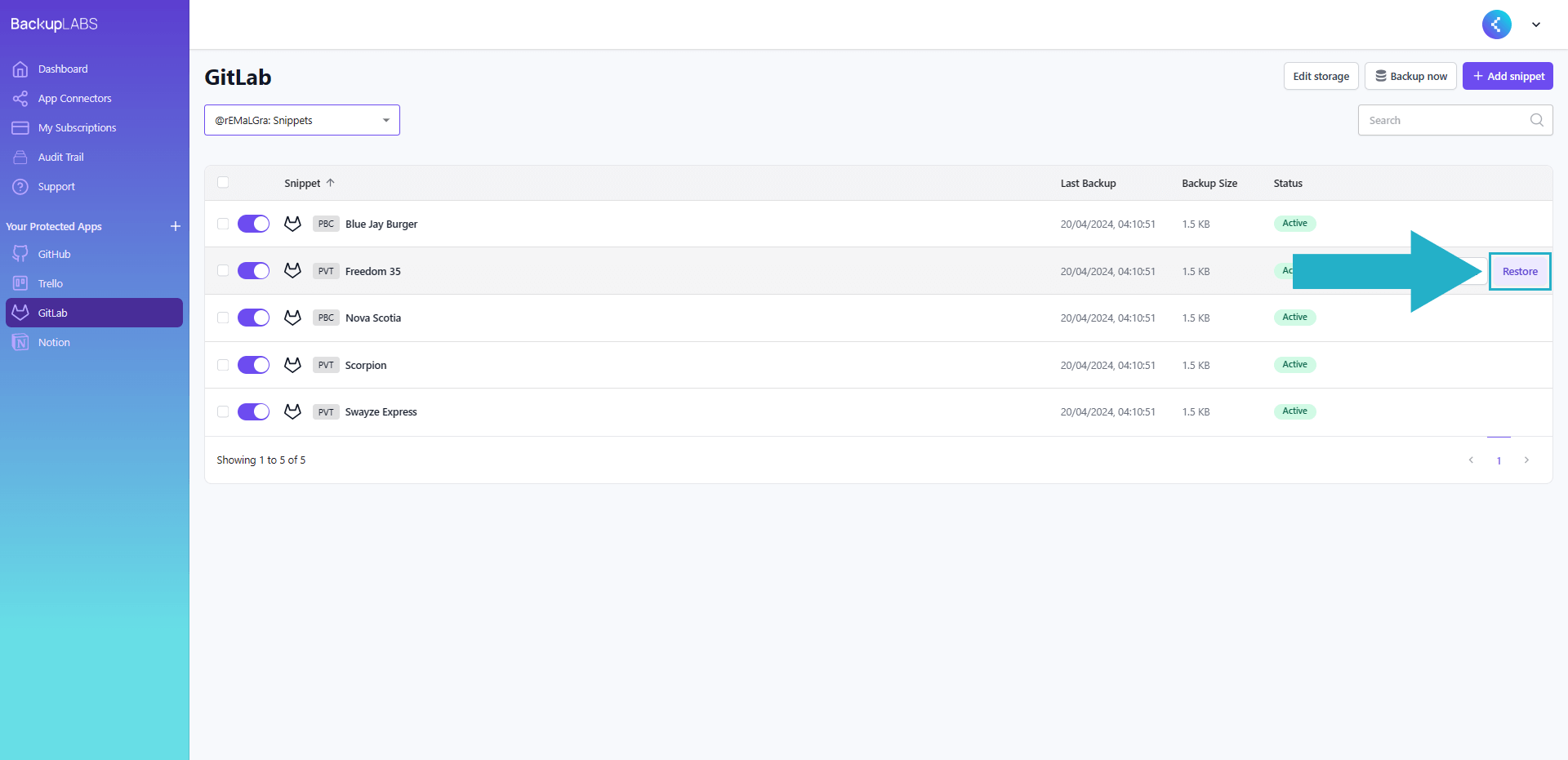Viewport: 1568px width, 760px height.
Task: Go to next page arrow
Action: [1526, 460]
